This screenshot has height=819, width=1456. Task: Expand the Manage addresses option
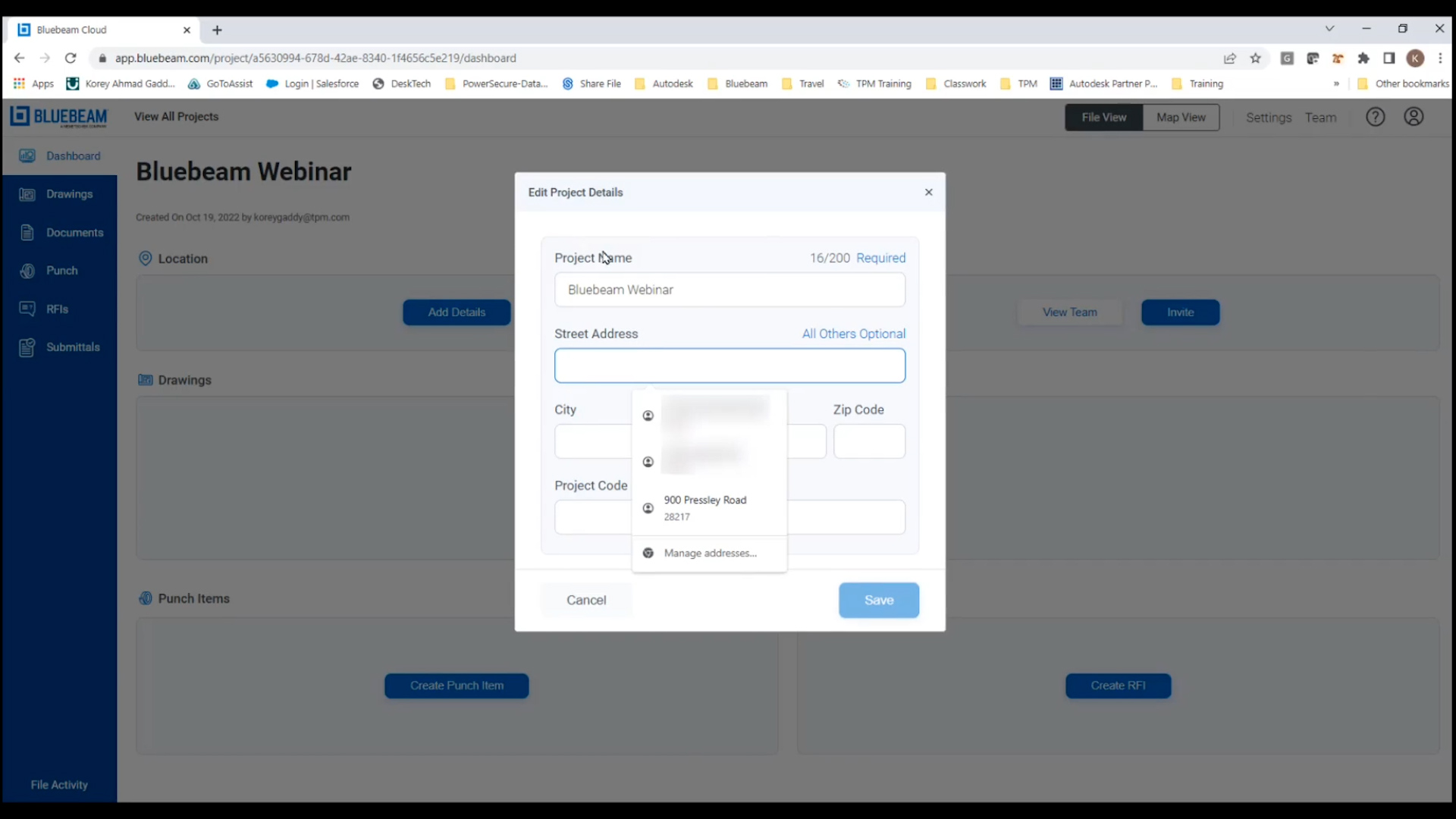click(x=711, y=552)
